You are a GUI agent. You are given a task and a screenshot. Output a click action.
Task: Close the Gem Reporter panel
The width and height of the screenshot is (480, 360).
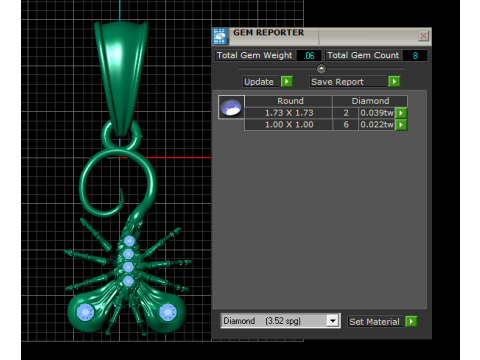tap(423, 36)
